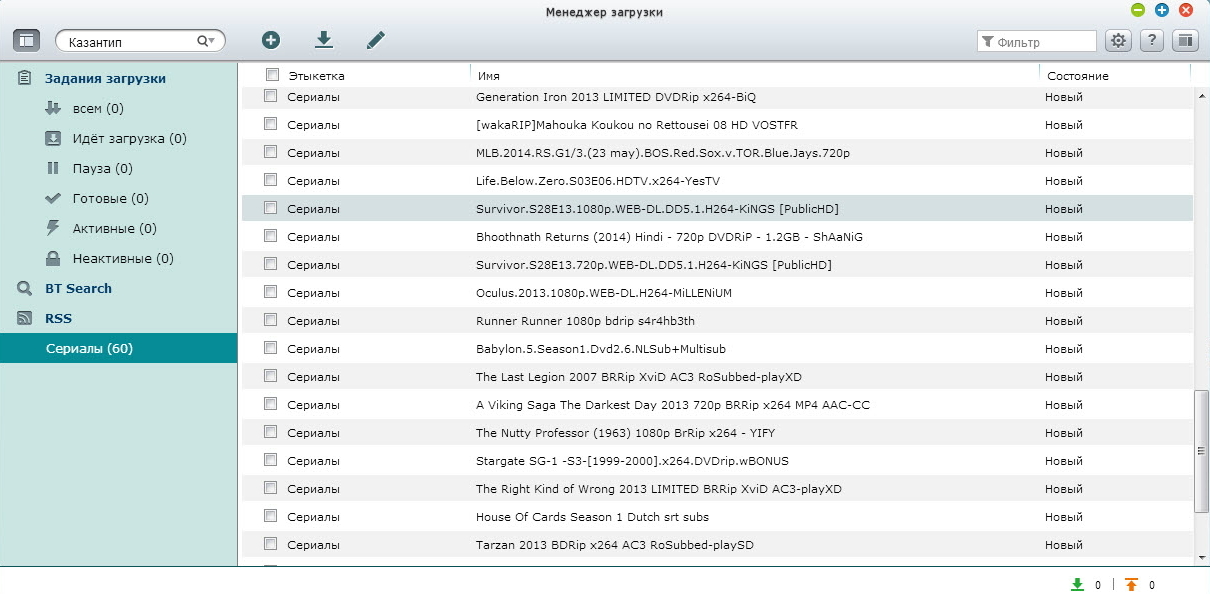Viewport: 1210px width, 594px height.
Task: Click the Задания загрузки clipboard icon
Action: coord(25,78)
